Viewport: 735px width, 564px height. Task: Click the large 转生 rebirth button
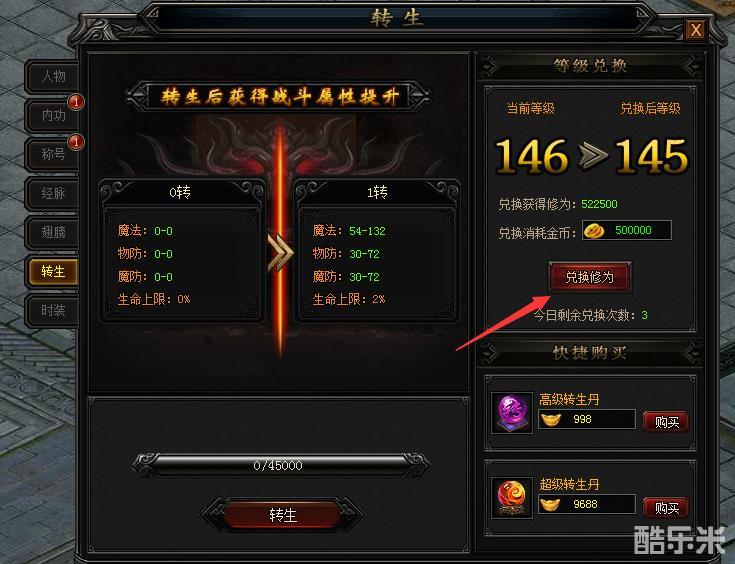point(283,515)
